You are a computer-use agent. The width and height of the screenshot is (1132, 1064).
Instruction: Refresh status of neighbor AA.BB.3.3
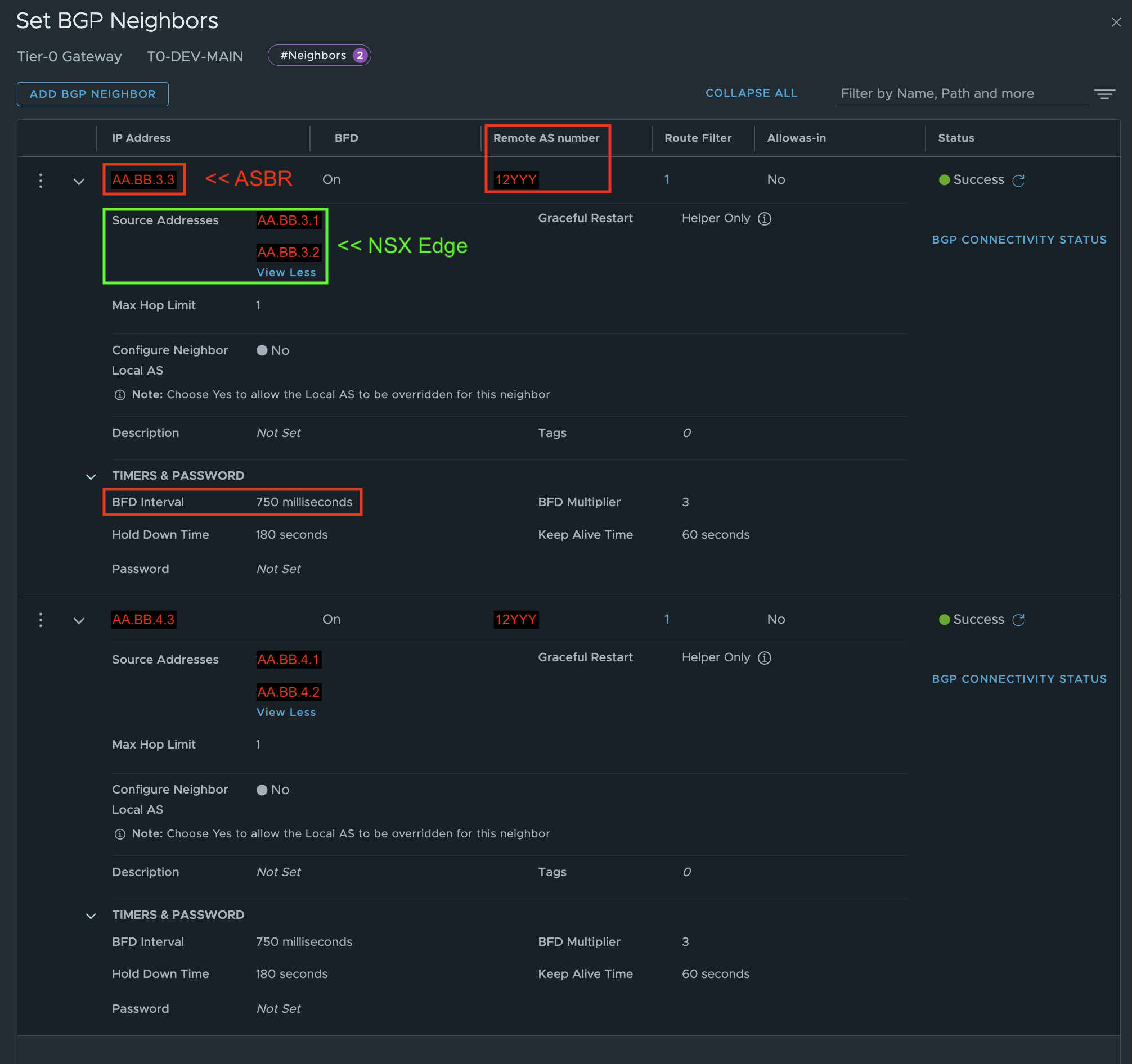[1018, 181]
